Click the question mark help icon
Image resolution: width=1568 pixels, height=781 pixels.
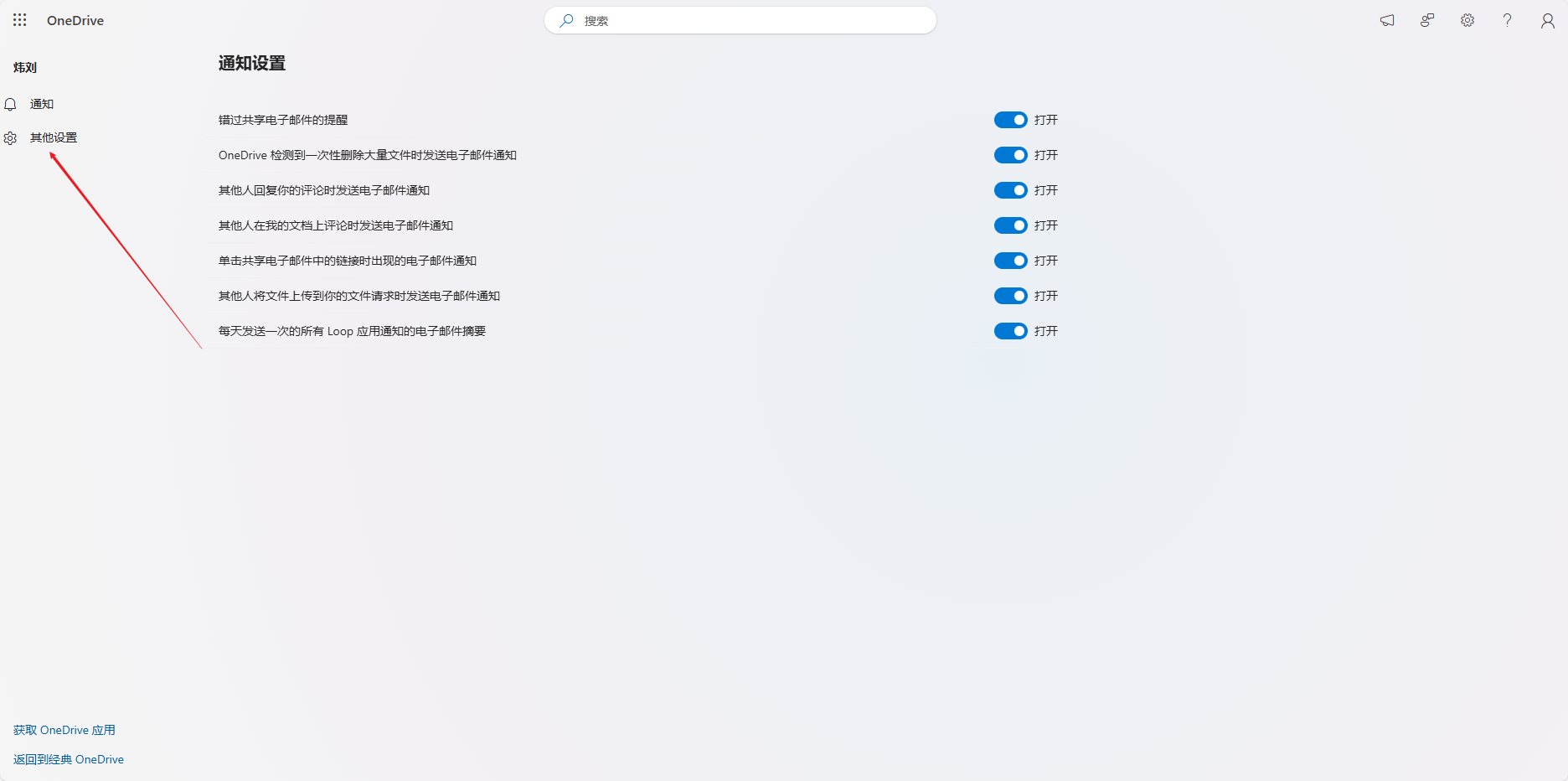click(1508, 20)
